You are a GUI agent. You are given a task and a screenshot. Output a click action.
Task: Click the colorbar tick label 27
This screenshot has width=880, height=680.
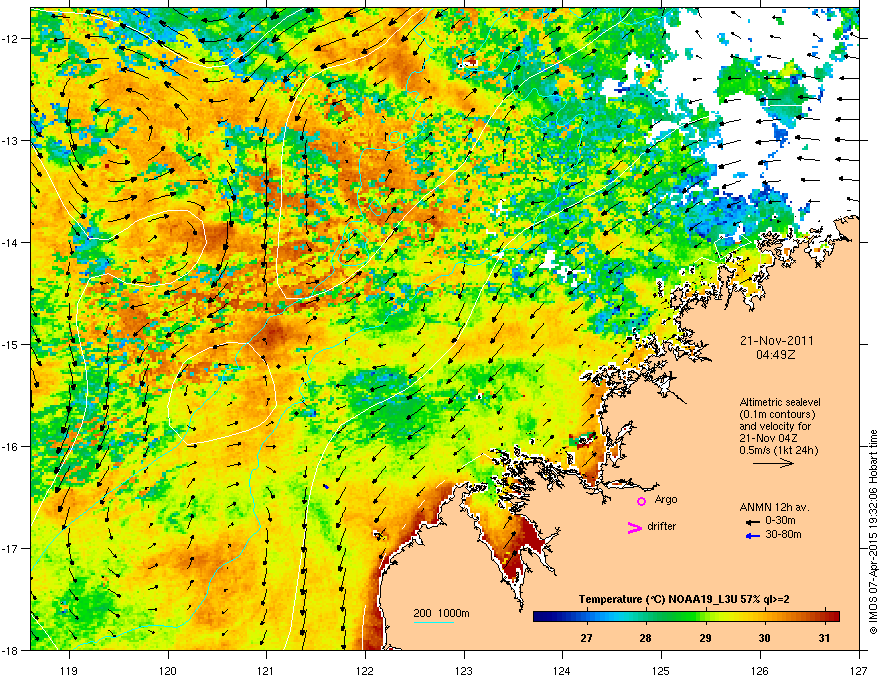click(x=586, y=638)
